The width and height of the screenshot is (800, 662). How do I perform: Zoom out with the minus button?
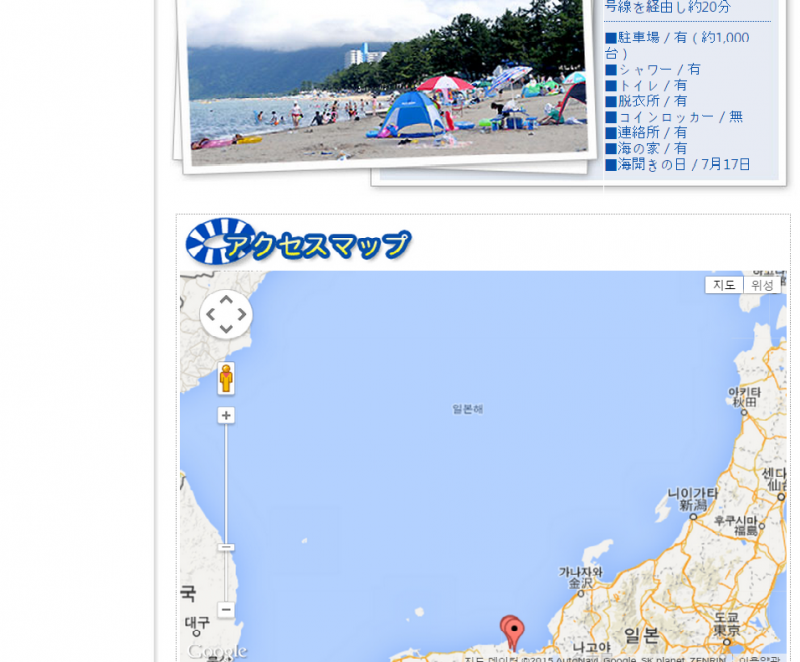pos(226,610)
